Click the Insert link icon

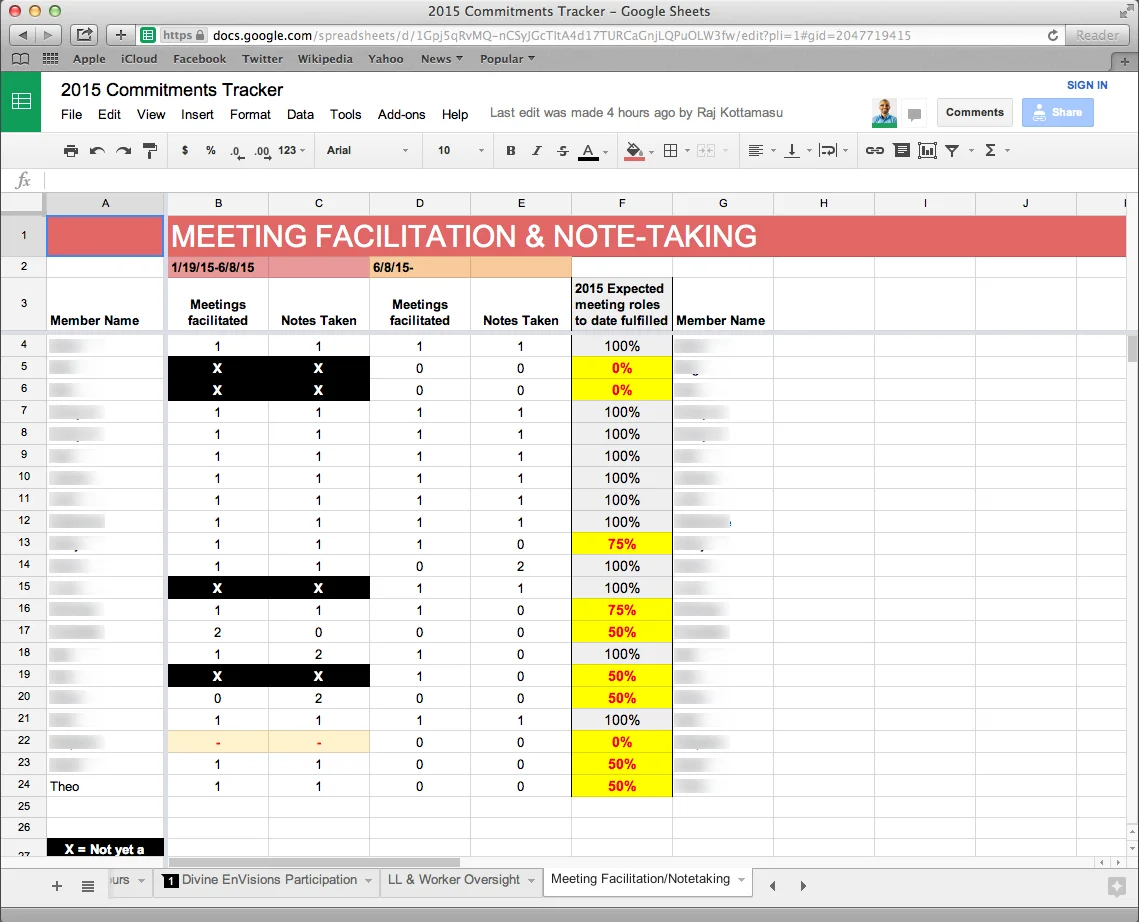pos(875,150)
